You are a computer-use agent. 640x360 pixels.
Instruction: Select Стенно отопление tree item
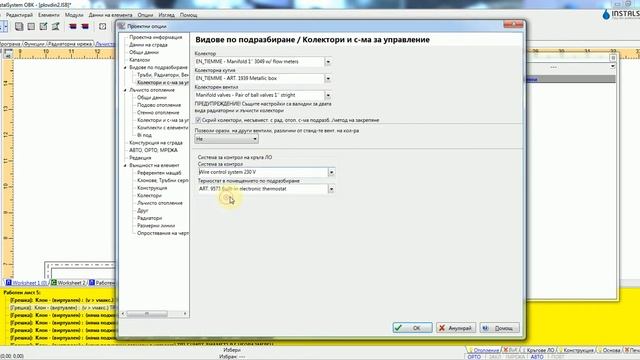tap(158, 112)
